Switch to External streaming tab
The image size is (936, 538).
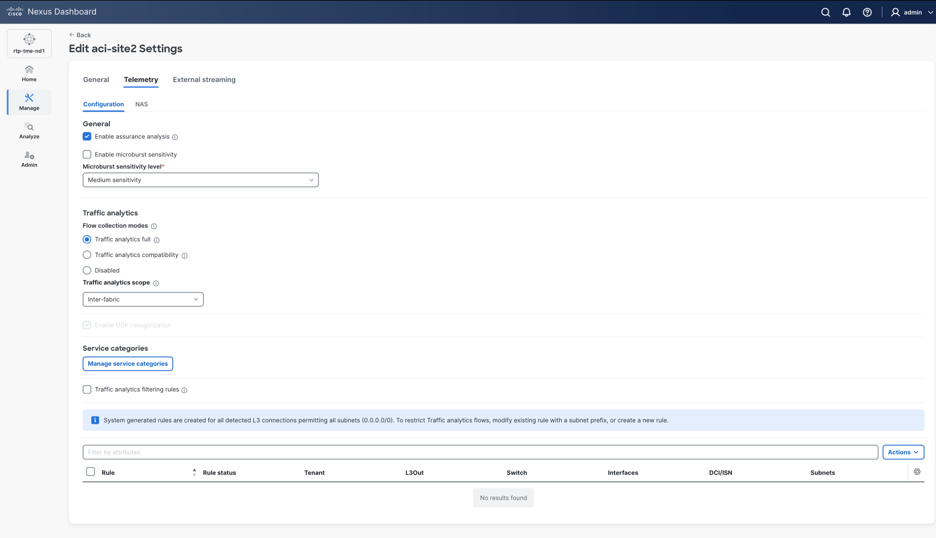coord(204,79)
